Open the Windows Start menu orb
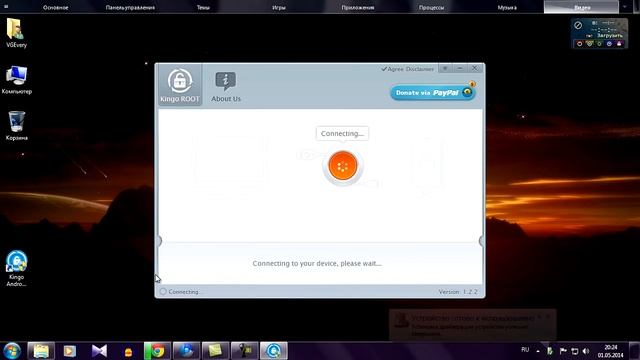The width and height of the screenshot is (640, 360). (x=12, y=351)
